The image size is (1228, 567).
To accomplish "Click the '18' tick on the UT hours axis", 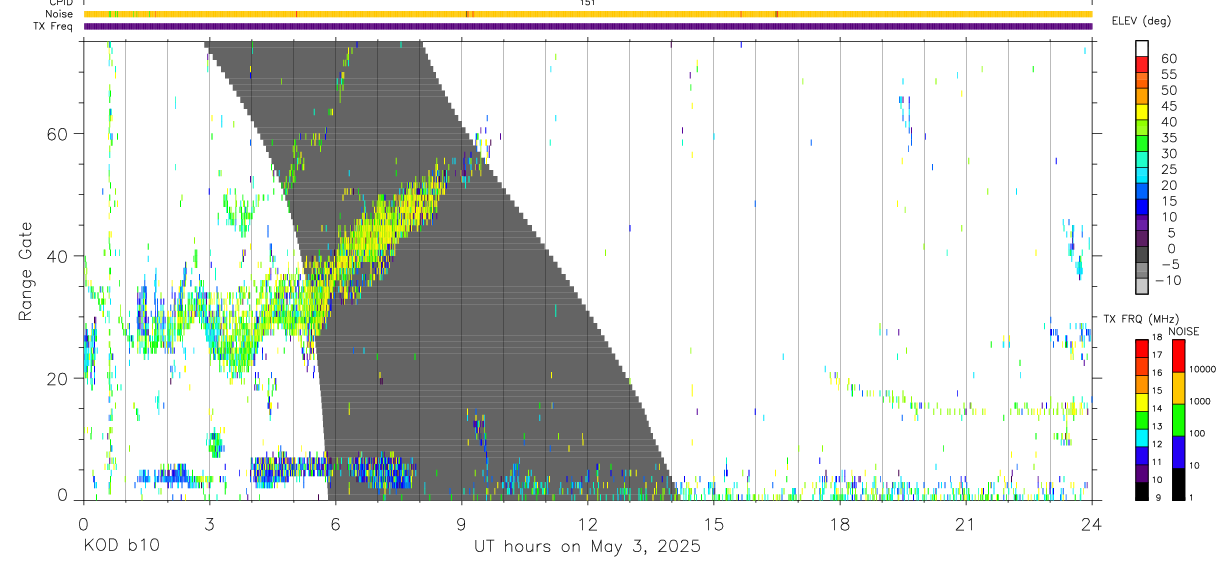I will pos(840,523).
